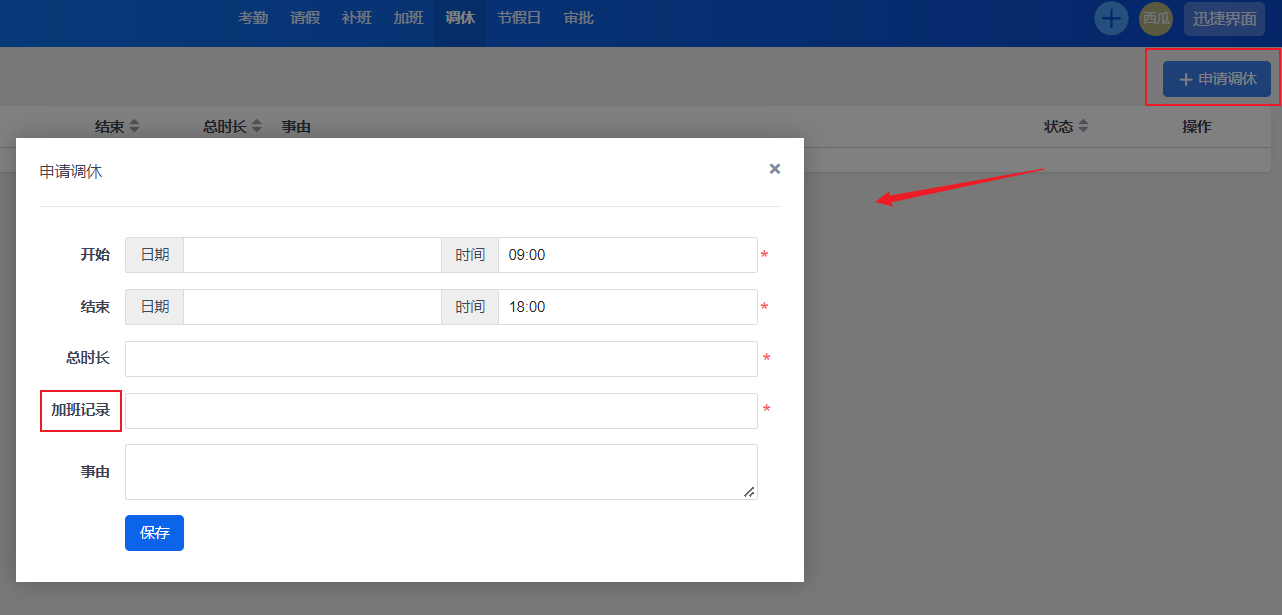Screen dimensions: 1282x615
Task: Click the 迅捷界面 button
Action: (1224, 19)
